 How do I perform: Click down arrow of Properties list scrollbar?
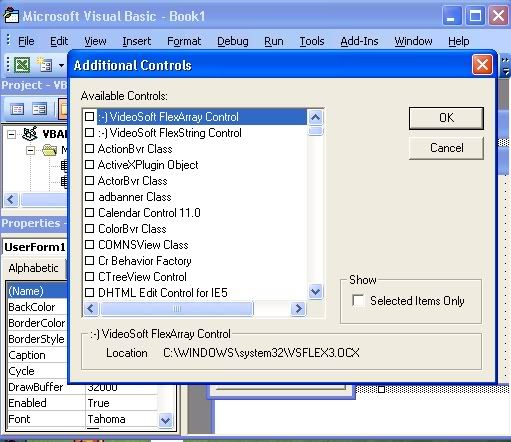166,420
